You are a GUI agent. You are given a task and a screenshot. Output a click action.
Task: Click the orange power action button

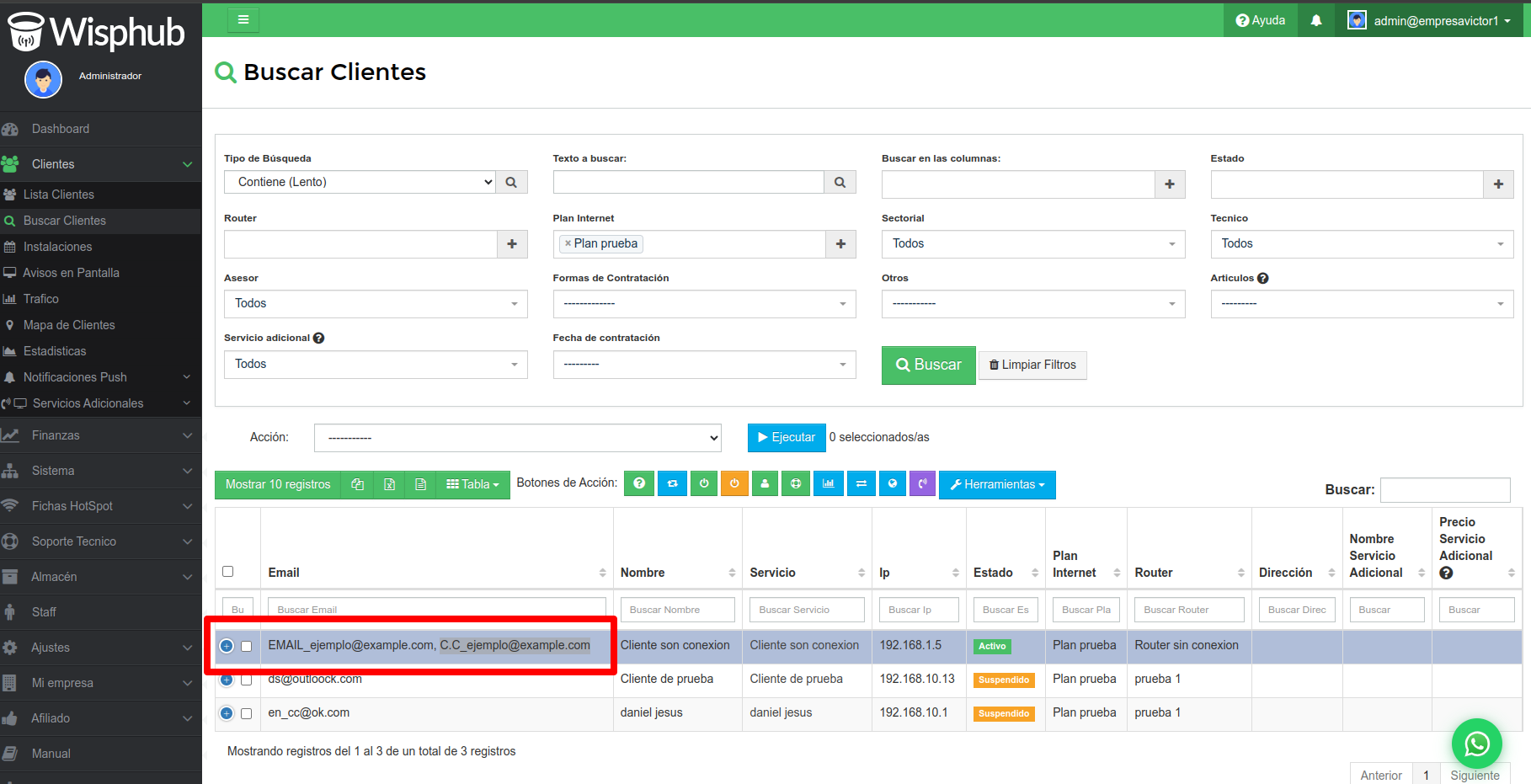click(x=734, y=483)
